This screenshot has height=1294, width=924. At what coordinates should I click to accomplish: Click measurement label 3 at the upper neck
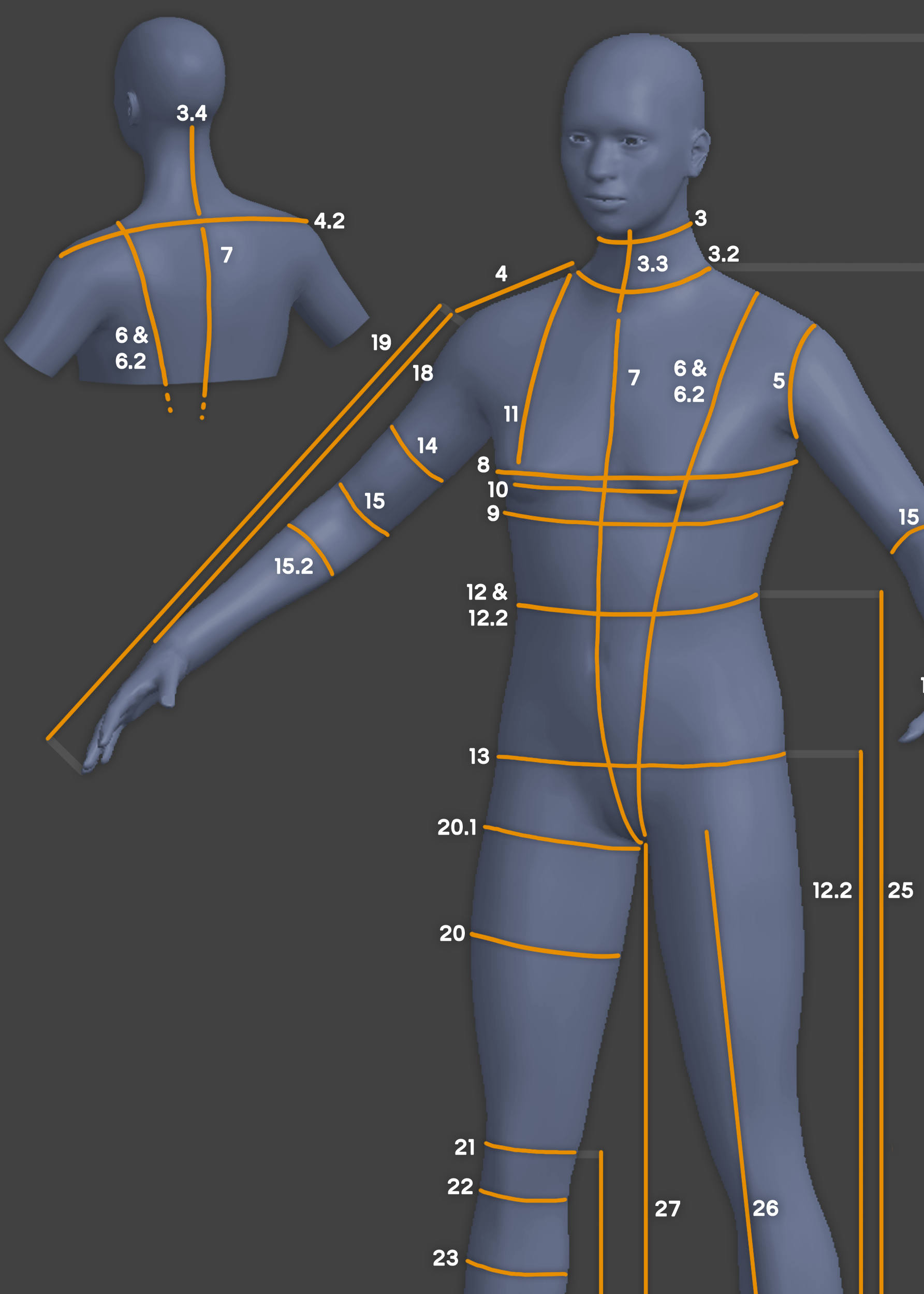tap(700, 219)
